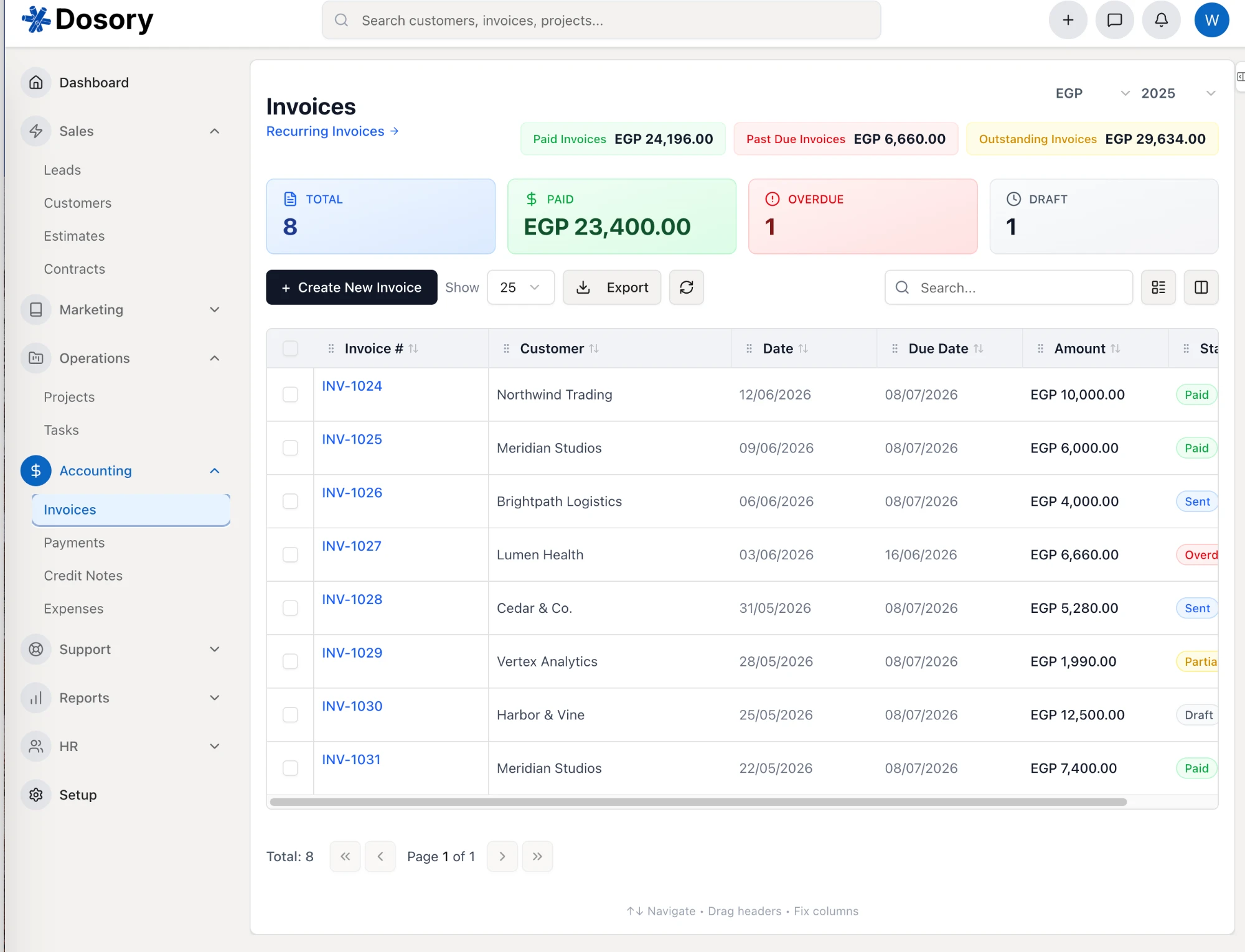Click the plus quick-add icon in the header

pos(1068,21)
